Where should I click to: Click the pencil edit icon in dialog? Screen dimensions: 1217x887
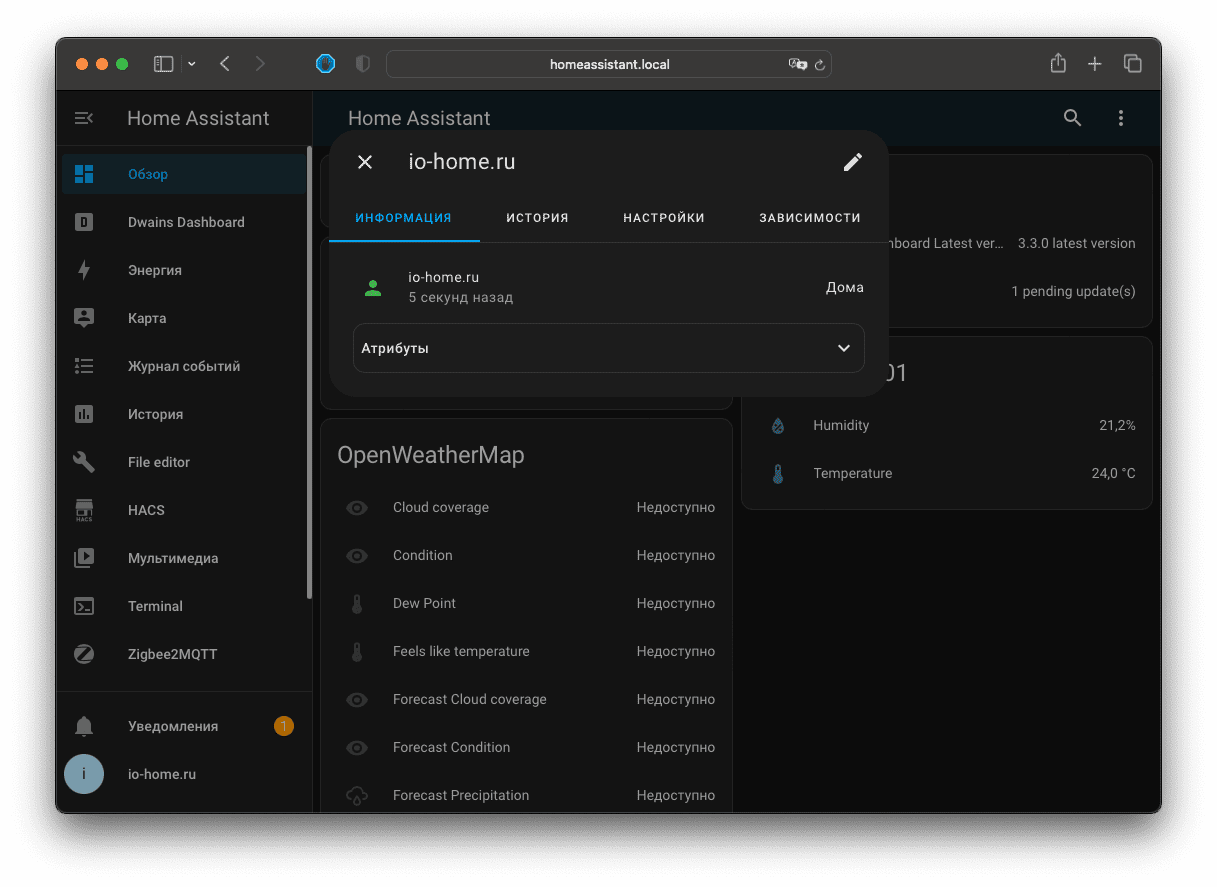point(852,162)
